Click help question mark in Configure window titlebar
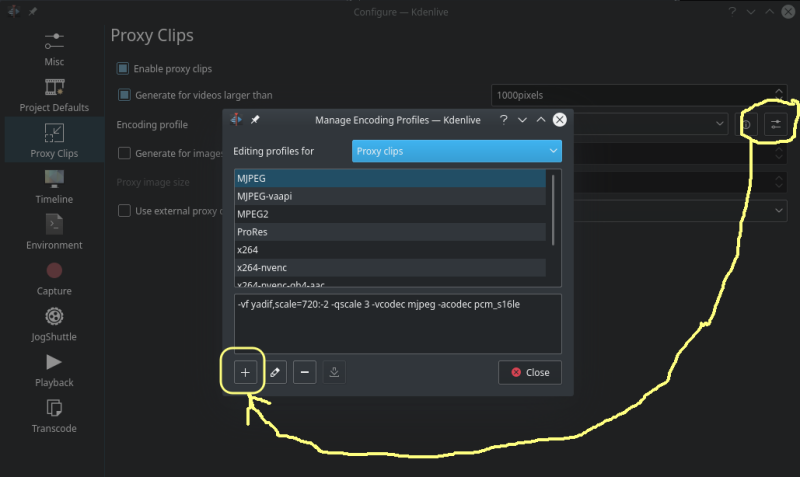The height and width of the screenshot is (477, 800). click(732, 11)
